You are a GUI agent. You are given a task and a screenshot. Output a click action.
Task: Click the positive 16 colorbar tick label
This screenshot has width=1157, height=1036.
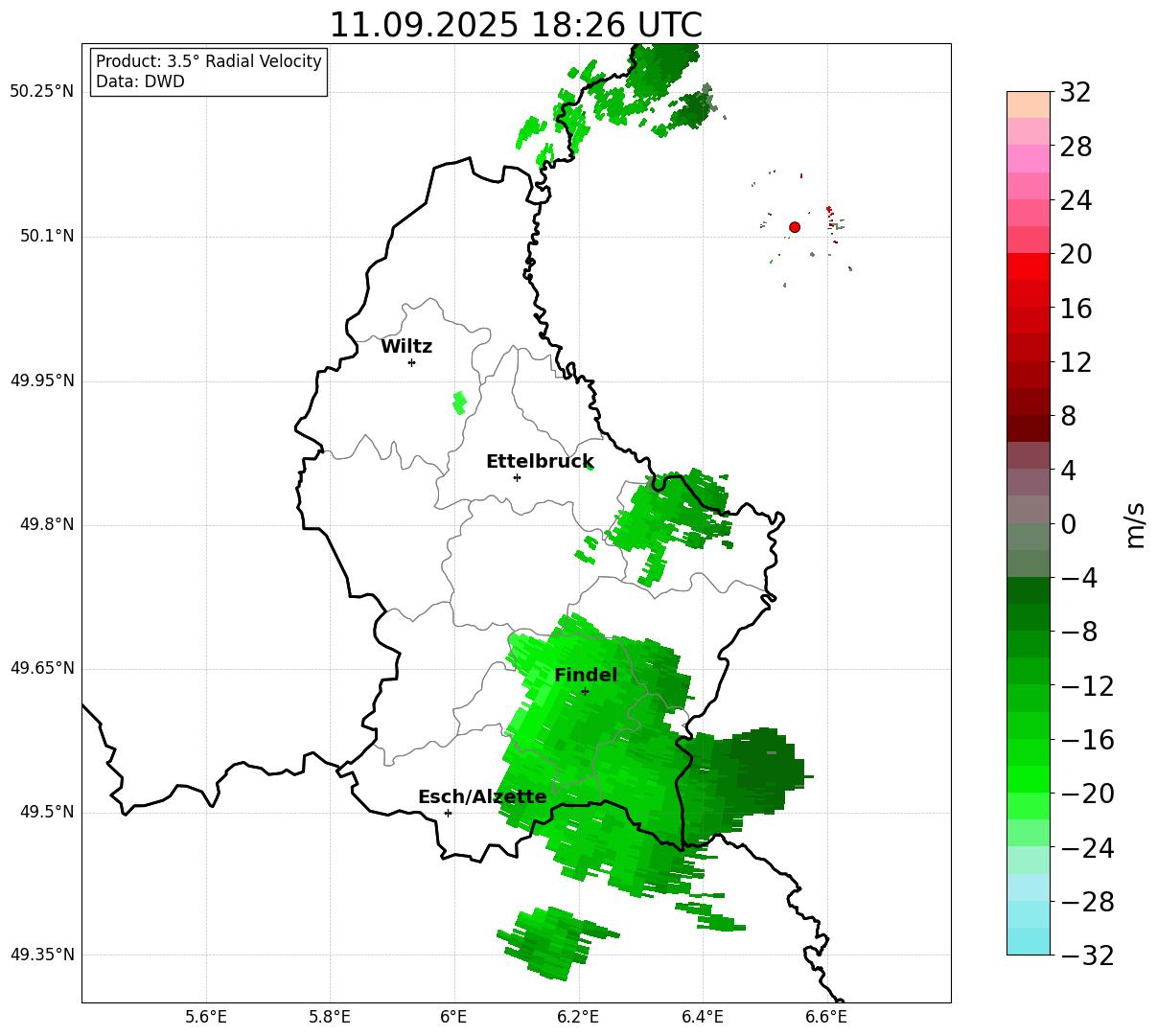click(x=1076, y=309)
